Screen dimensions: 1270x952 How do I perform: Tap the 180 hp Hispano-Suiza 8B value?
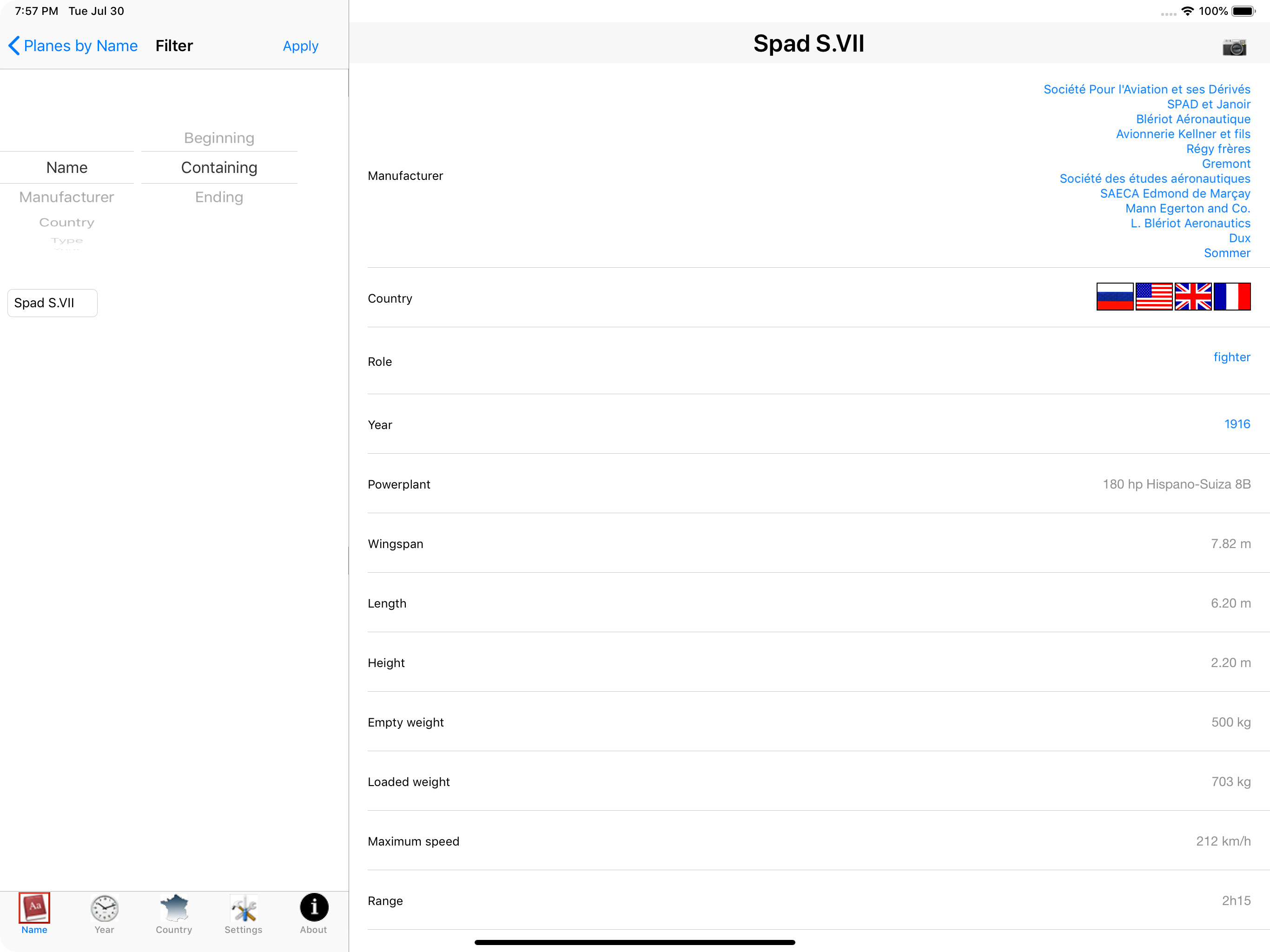1177,484
